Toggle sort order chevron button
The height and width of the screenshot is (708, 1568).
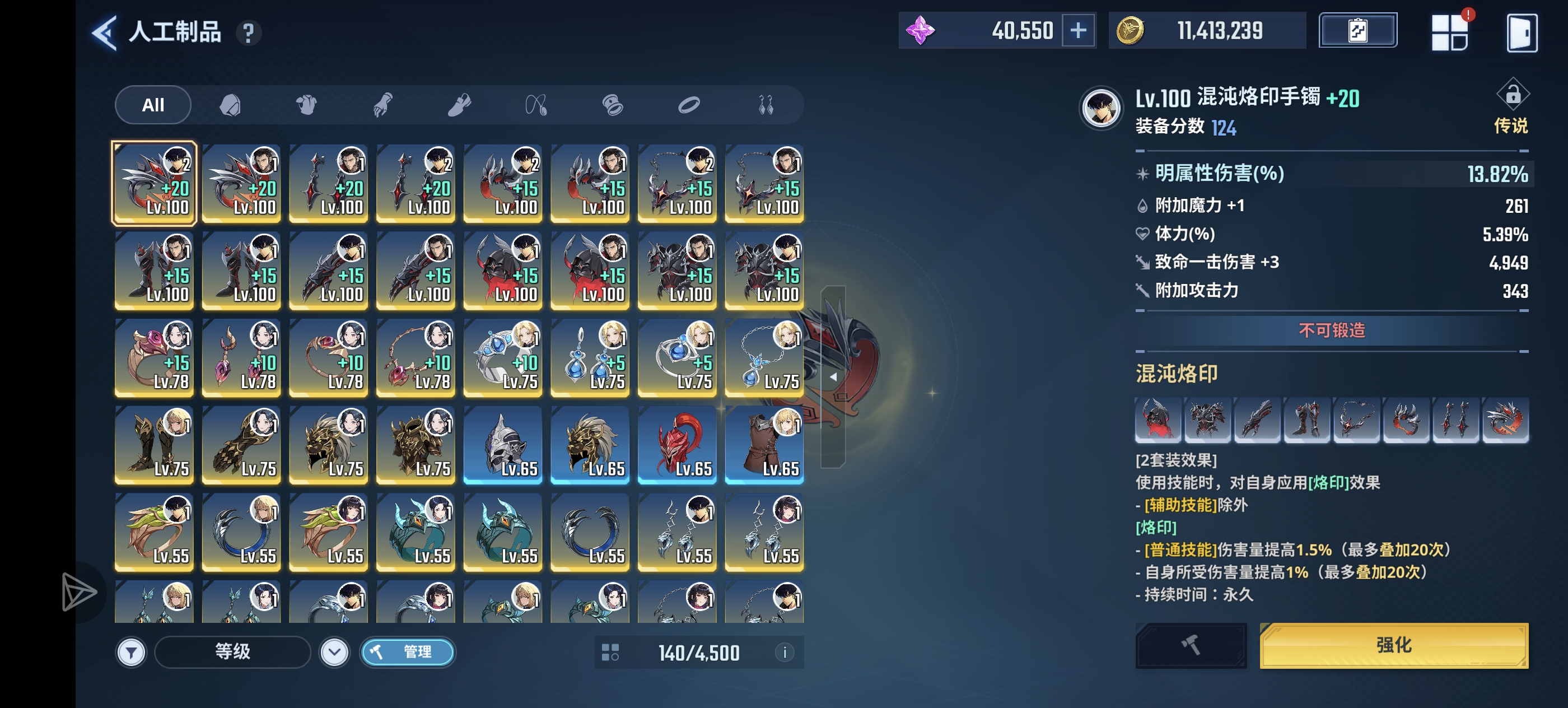tap(334, 653)
